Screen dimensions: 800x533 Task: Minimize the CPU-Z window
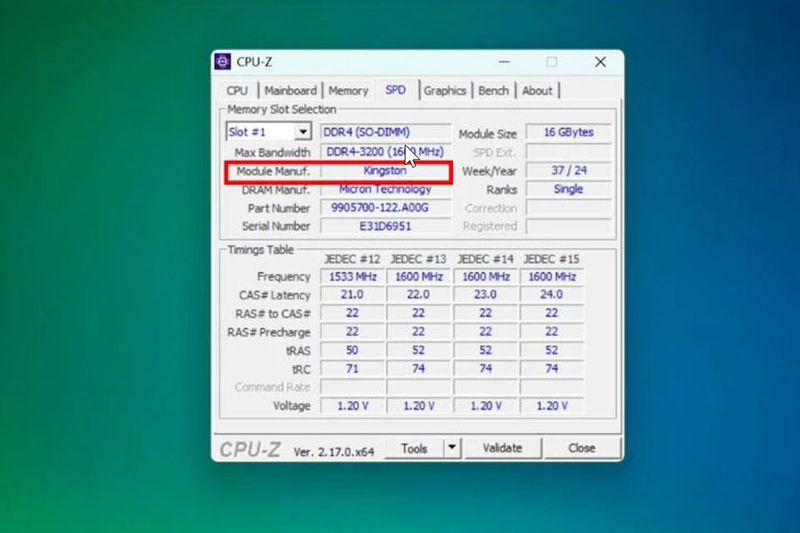pos(504,62)
